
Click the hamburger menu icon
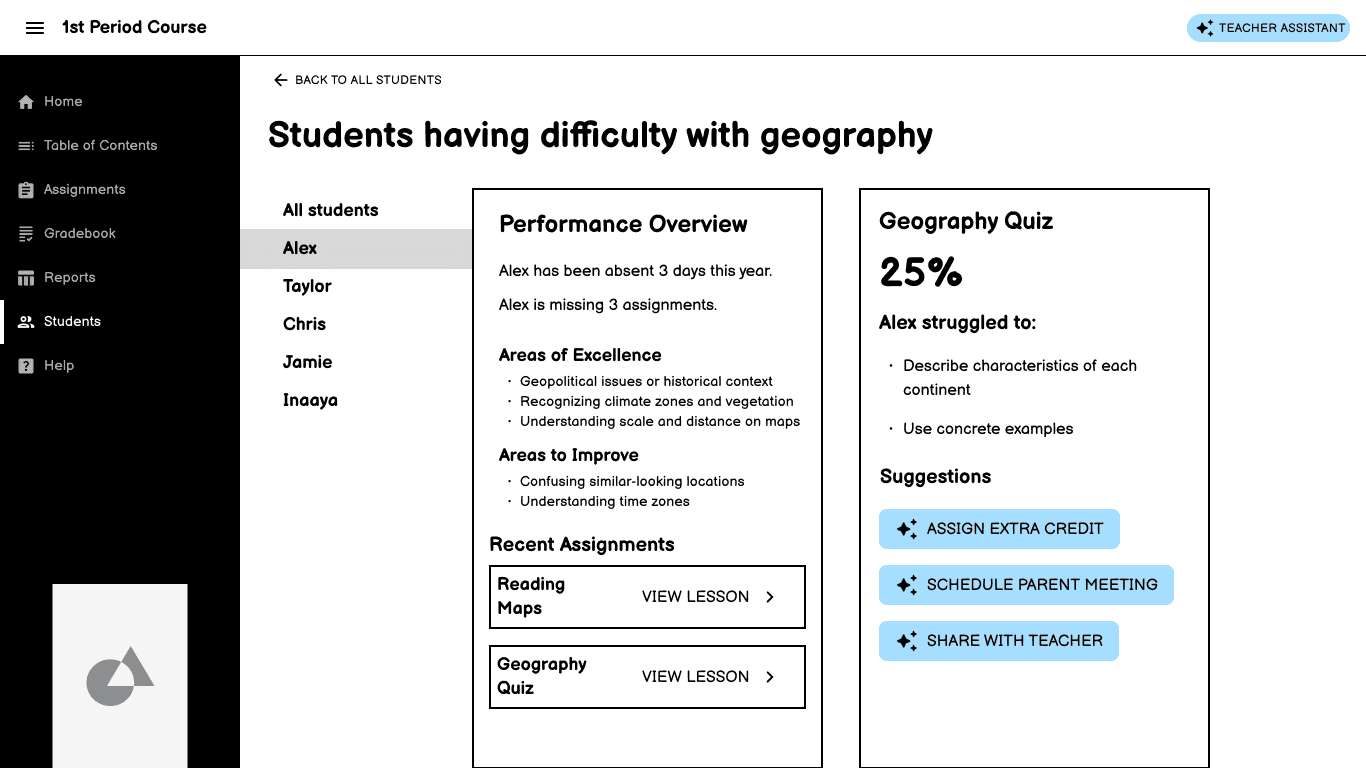pyautogui.click(x=35, y=27)
